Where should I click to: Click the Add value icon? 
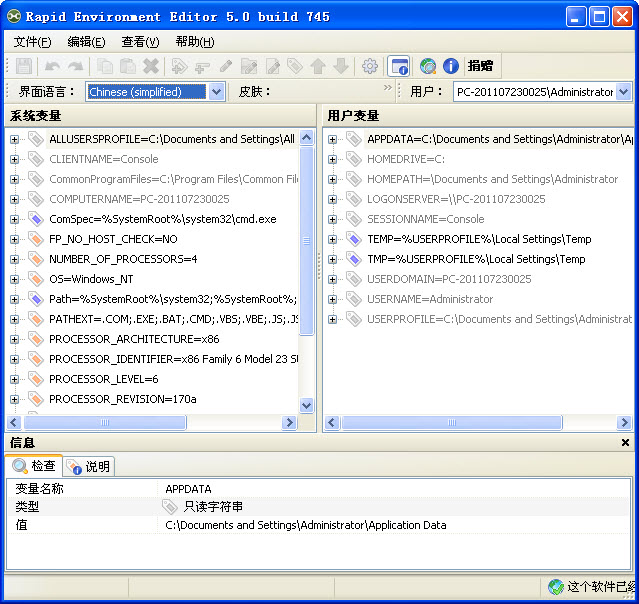pyautogui.click(x=202, y=67)
